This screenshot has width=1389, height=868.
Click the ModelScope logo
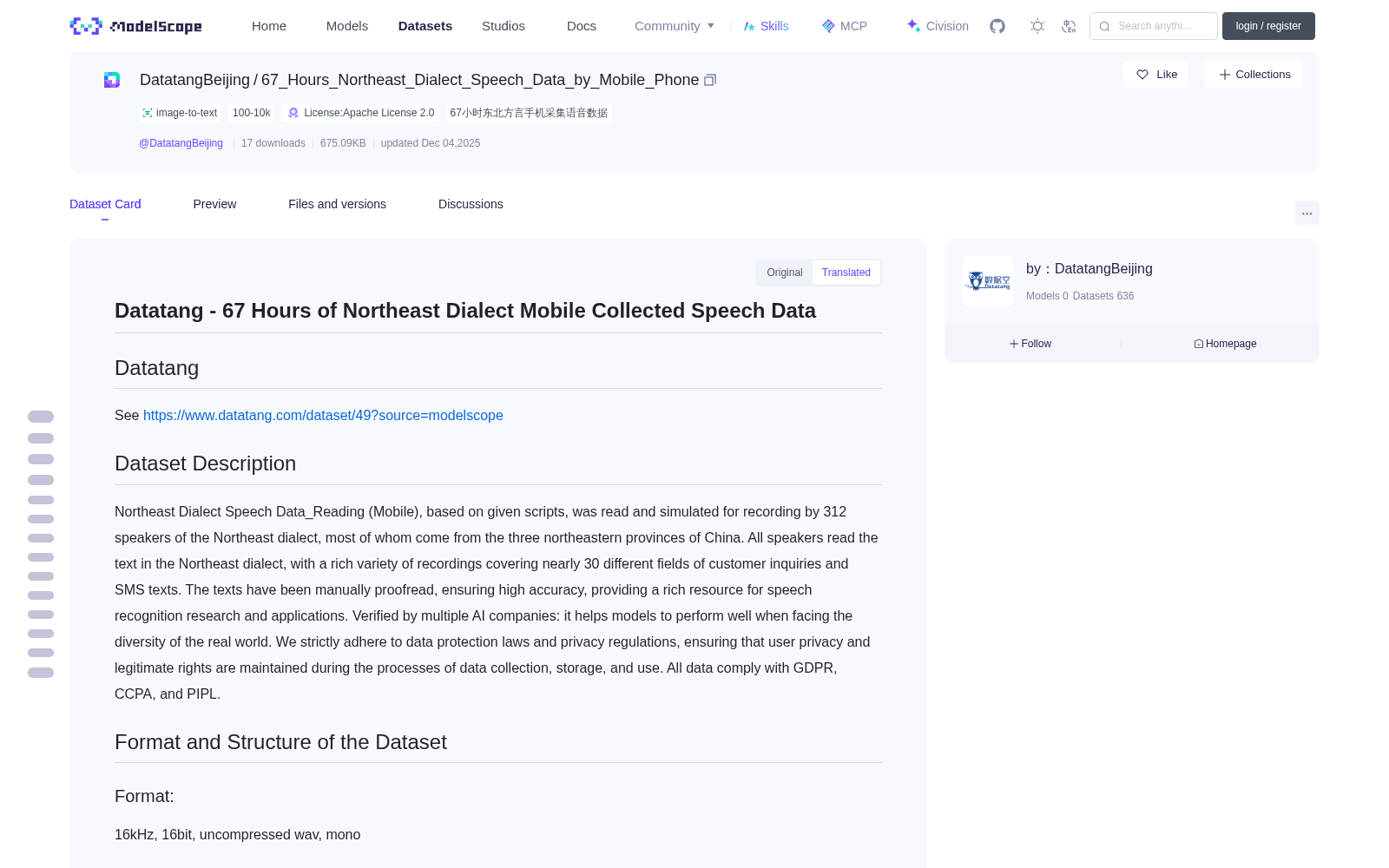[x=136, y=26]
